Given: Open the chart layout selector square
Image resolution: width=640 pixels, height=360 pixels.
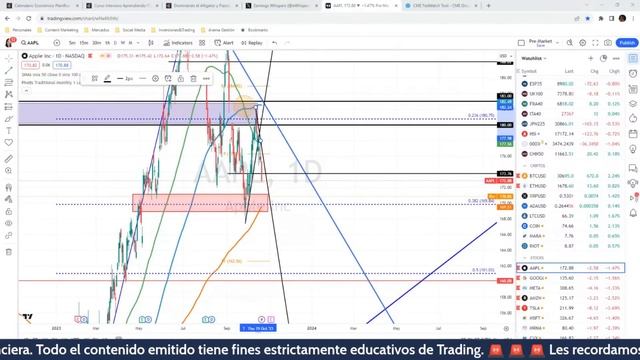Looking at the screenshot, I should pyautogui.click(x=521, y=43).
